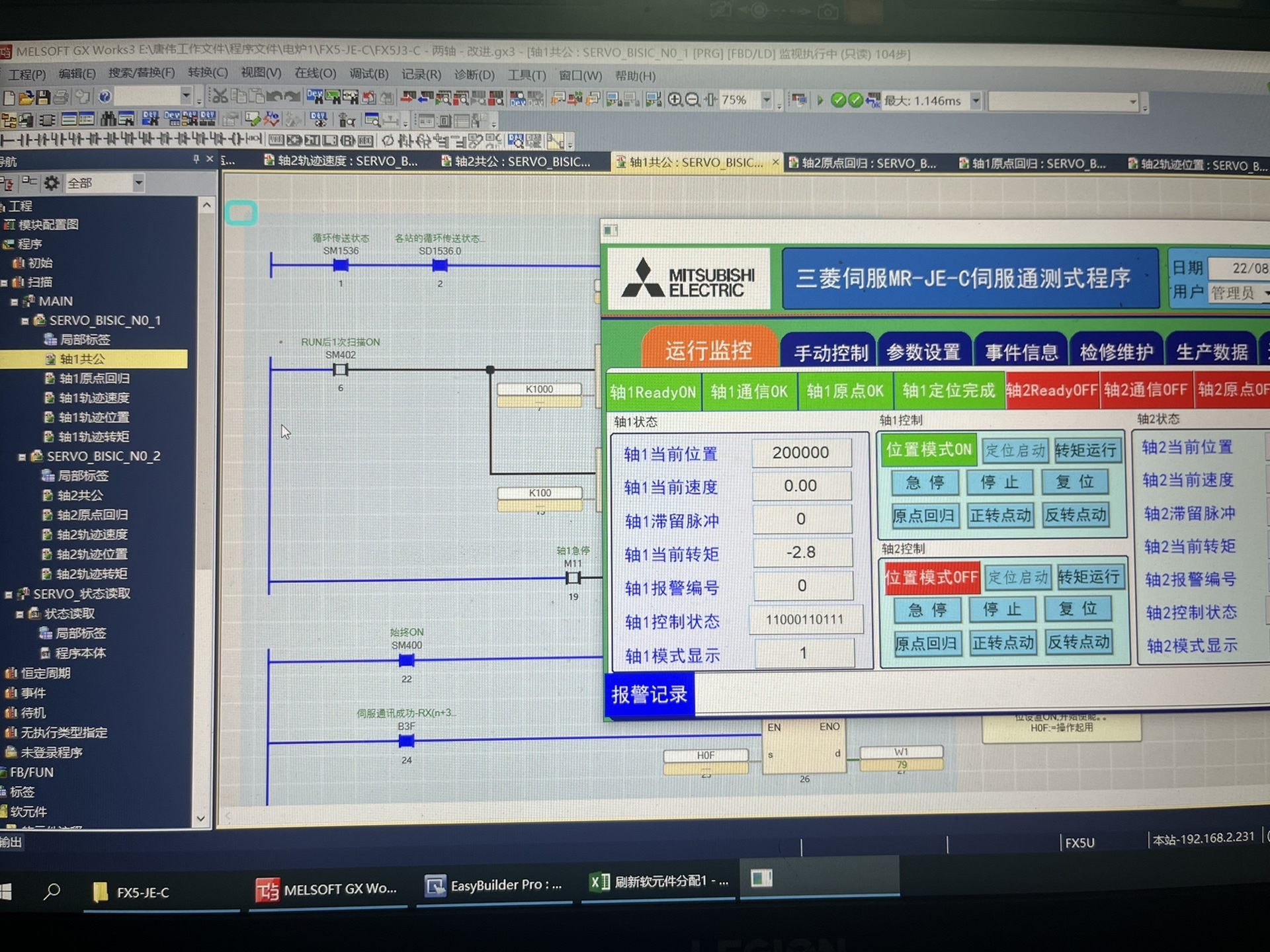Screen dimensions: 1270x952
Task: Open the 全部 filter dropdown in navigation
Action: pyautogui.click(x=138, y=183)
